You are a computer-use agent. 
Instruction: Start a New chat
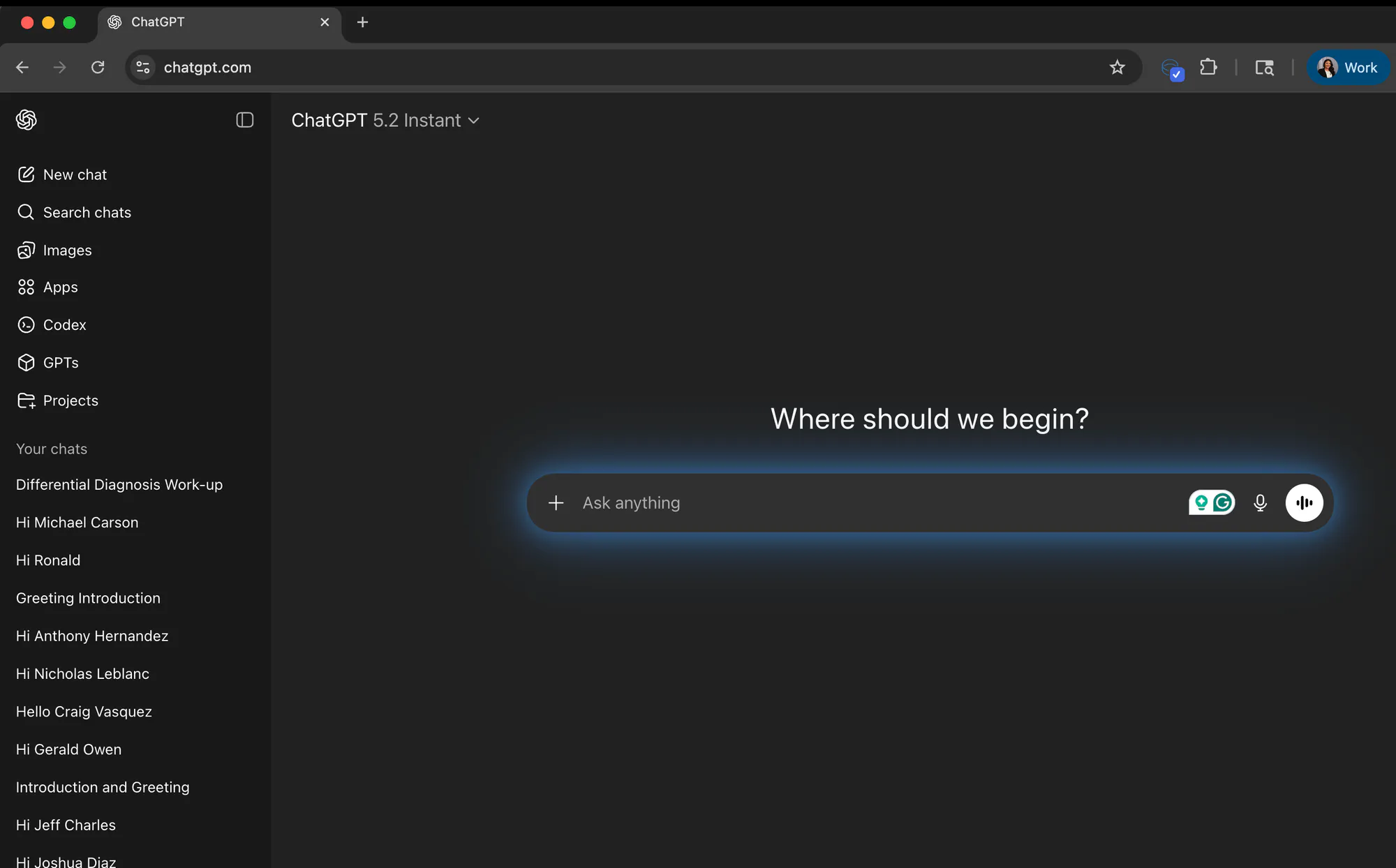point(75,174)
